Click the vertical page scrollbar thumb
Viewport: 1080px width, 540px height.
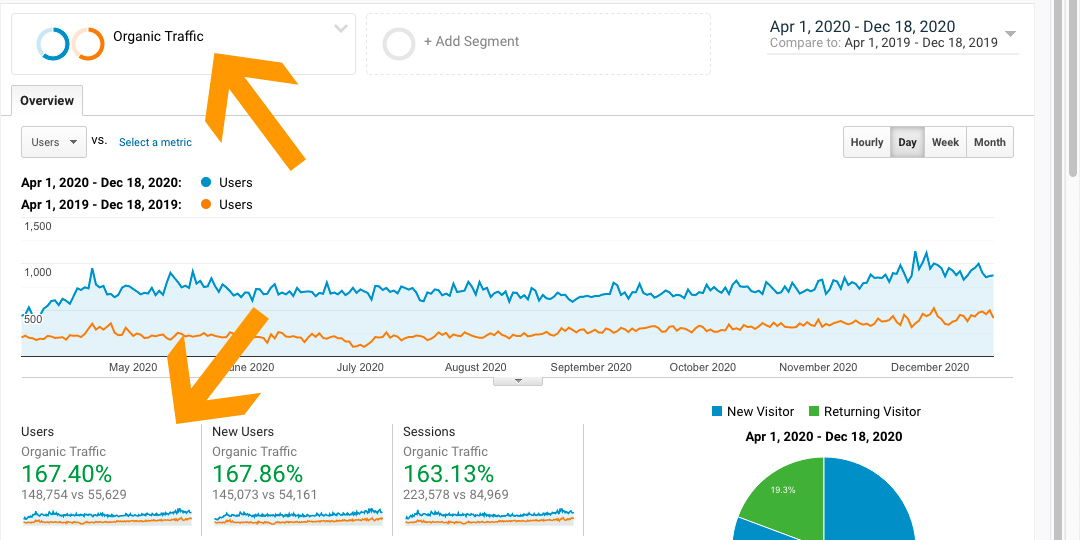point(1072,90)
